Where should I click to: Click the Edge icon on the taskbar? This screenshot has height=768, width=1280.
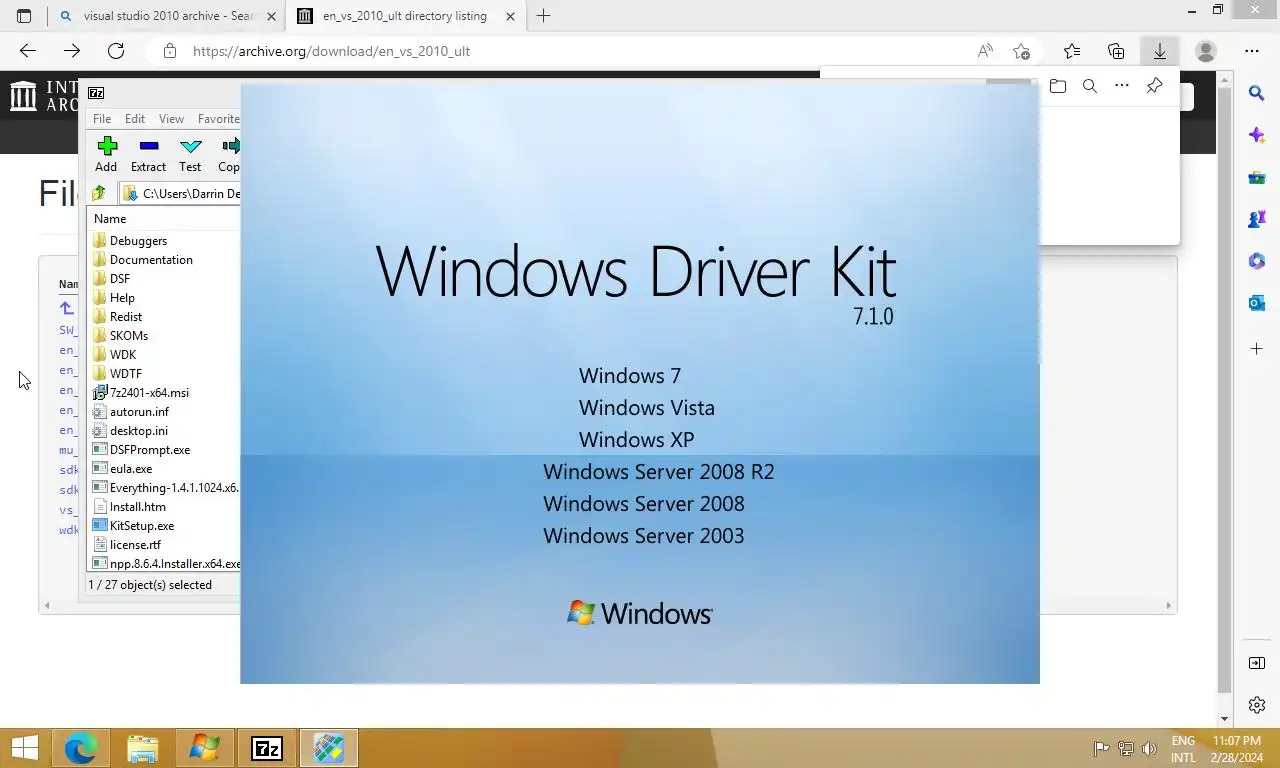(81, 748)
